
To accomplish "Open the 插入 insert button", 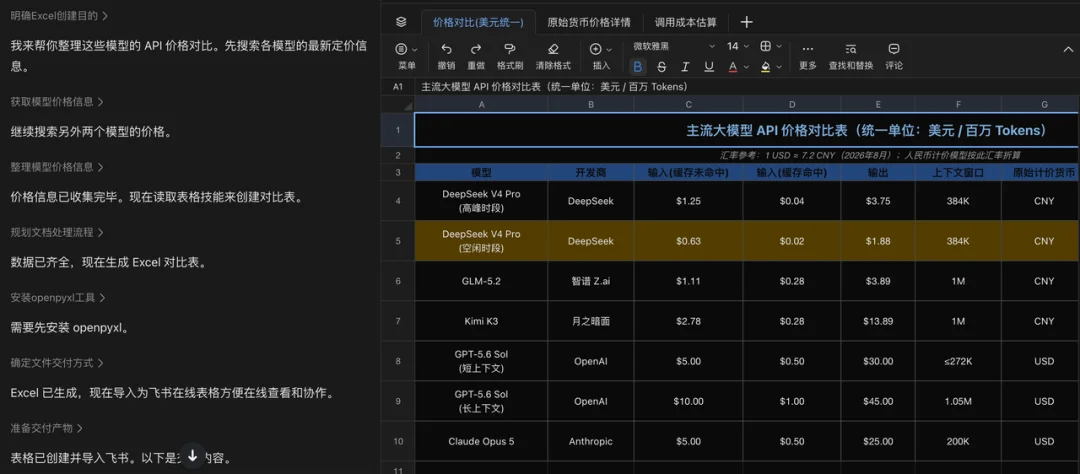I will point(601,56).
